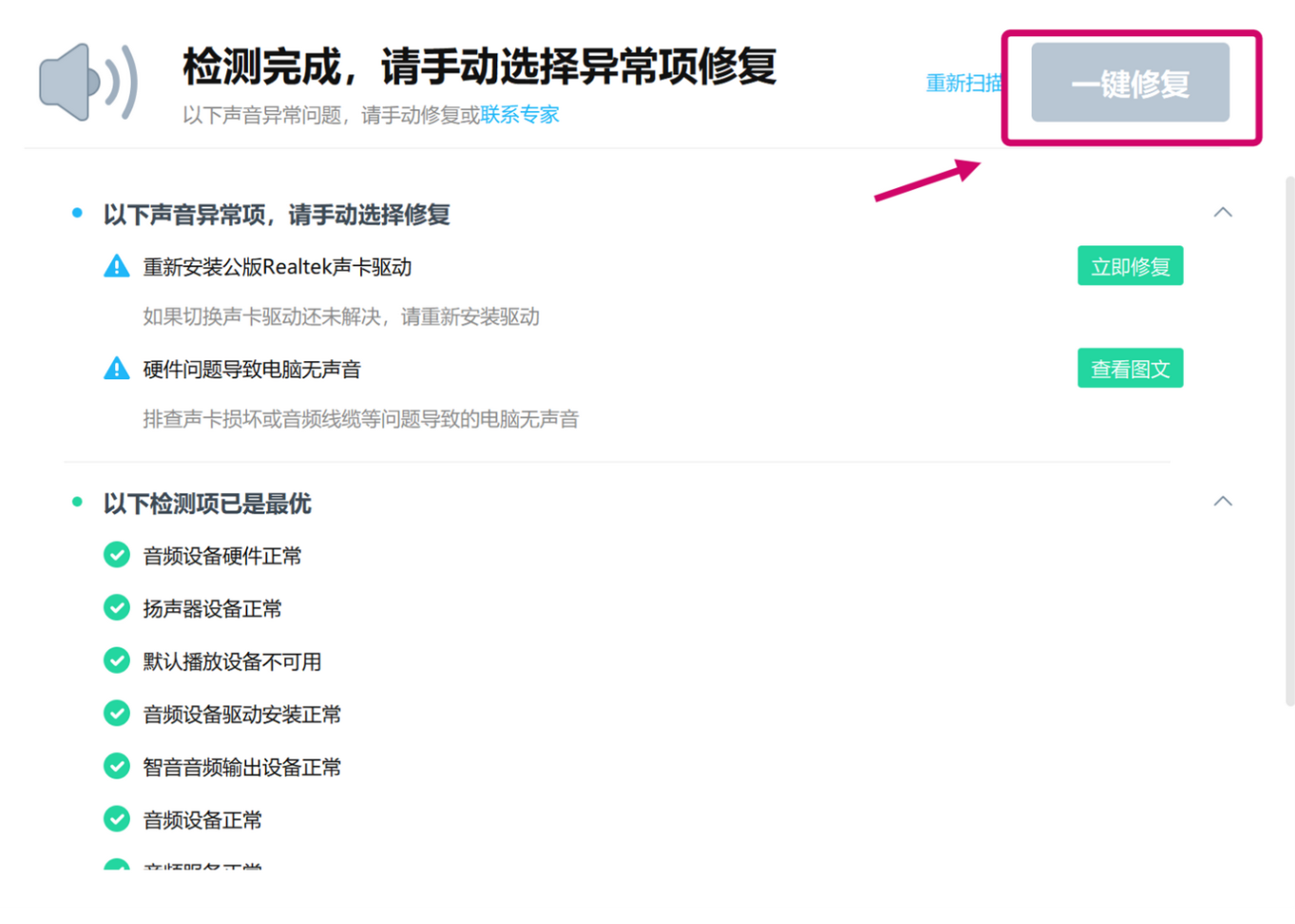Click the large speaker icon
The image size is (1295, 924).
88,83
